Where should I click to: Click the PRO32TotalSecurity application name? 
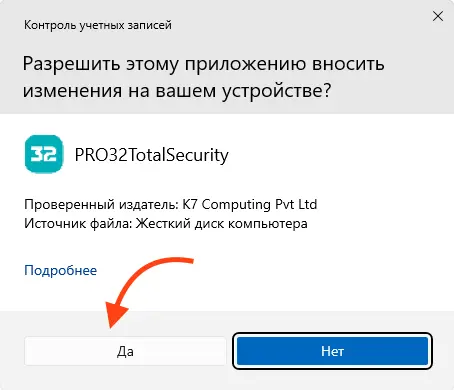(152, 155)
